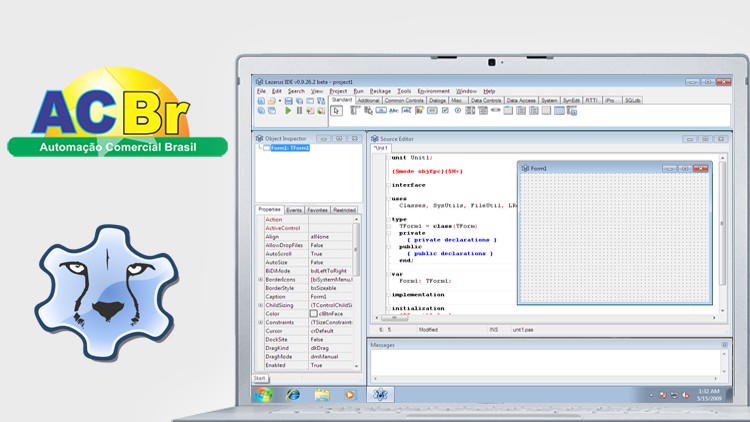The width and height of the screenshot is (750, 422).
Task: Pick the TMemo component icon
Action: (419, 111)
